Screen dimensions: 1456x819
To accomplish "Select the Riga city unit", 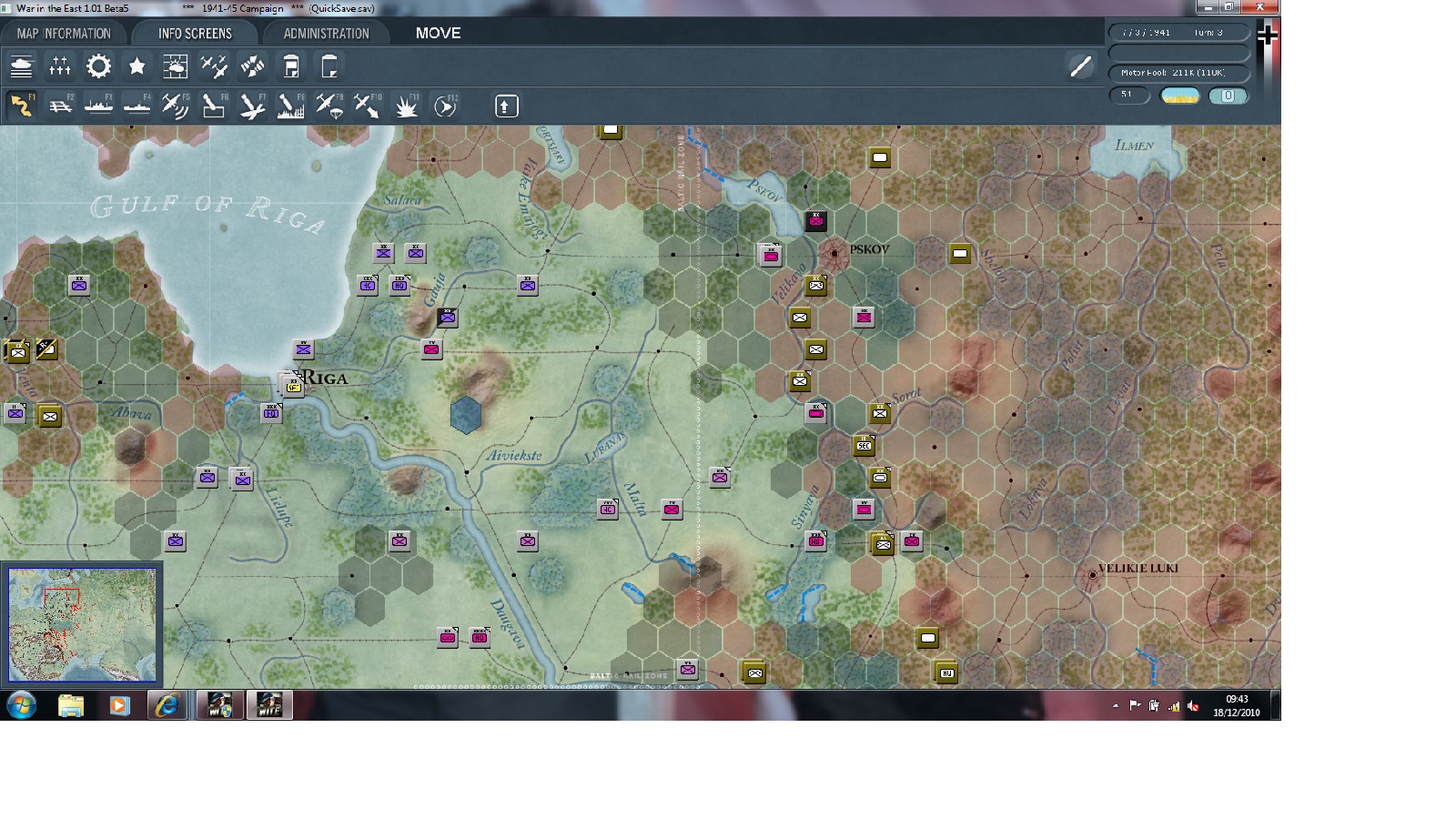I will 292,385.
